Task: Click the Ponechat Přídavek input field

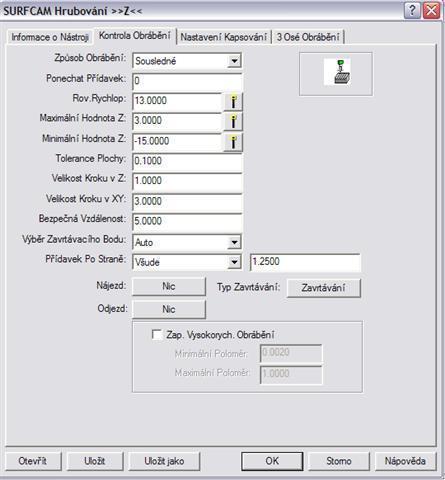Action: (187, 81)
